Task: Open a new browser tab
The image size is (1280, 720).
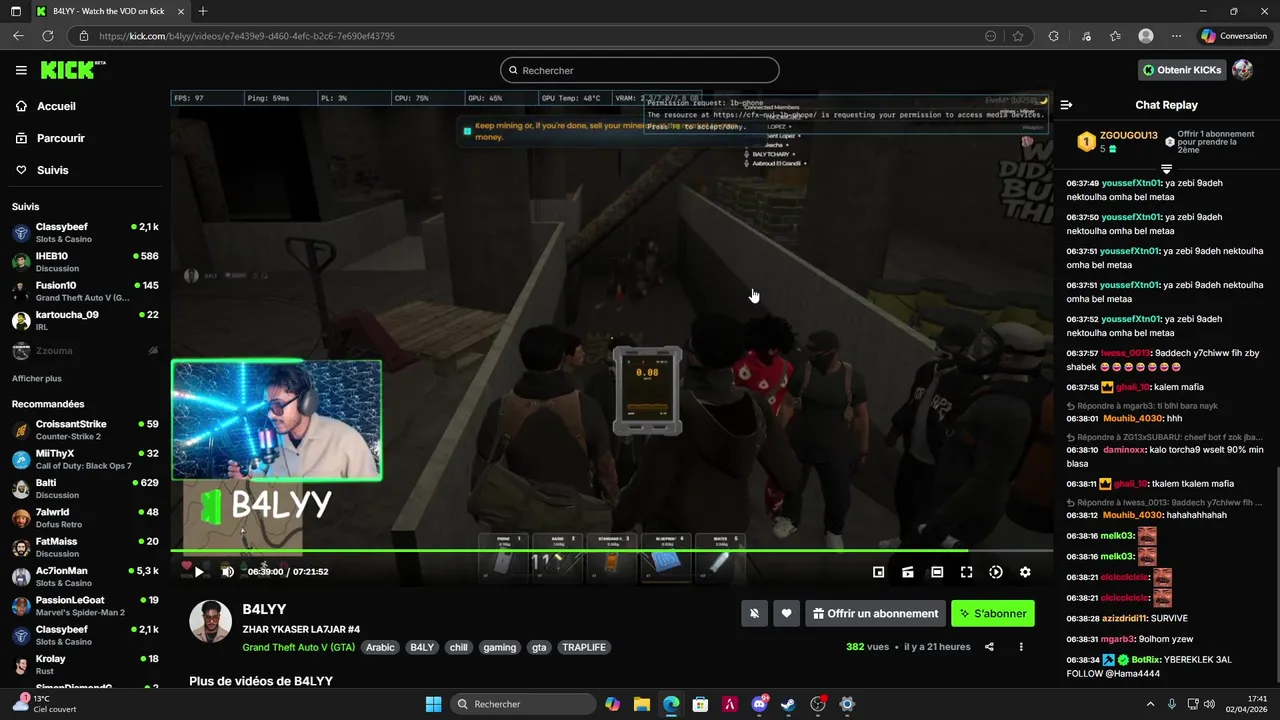Action: point(203,11)
